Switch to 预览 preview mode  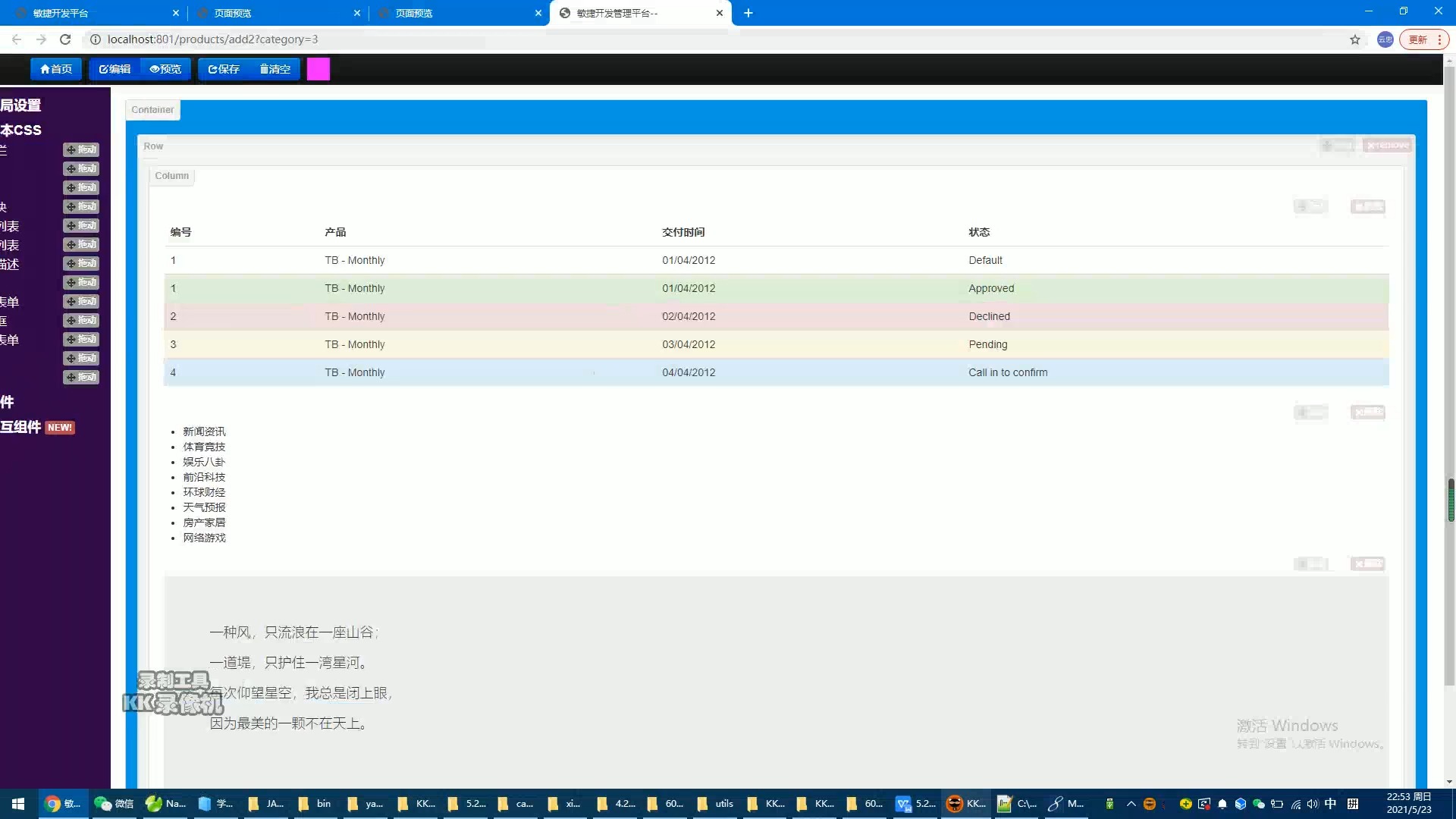coord(165,69)
